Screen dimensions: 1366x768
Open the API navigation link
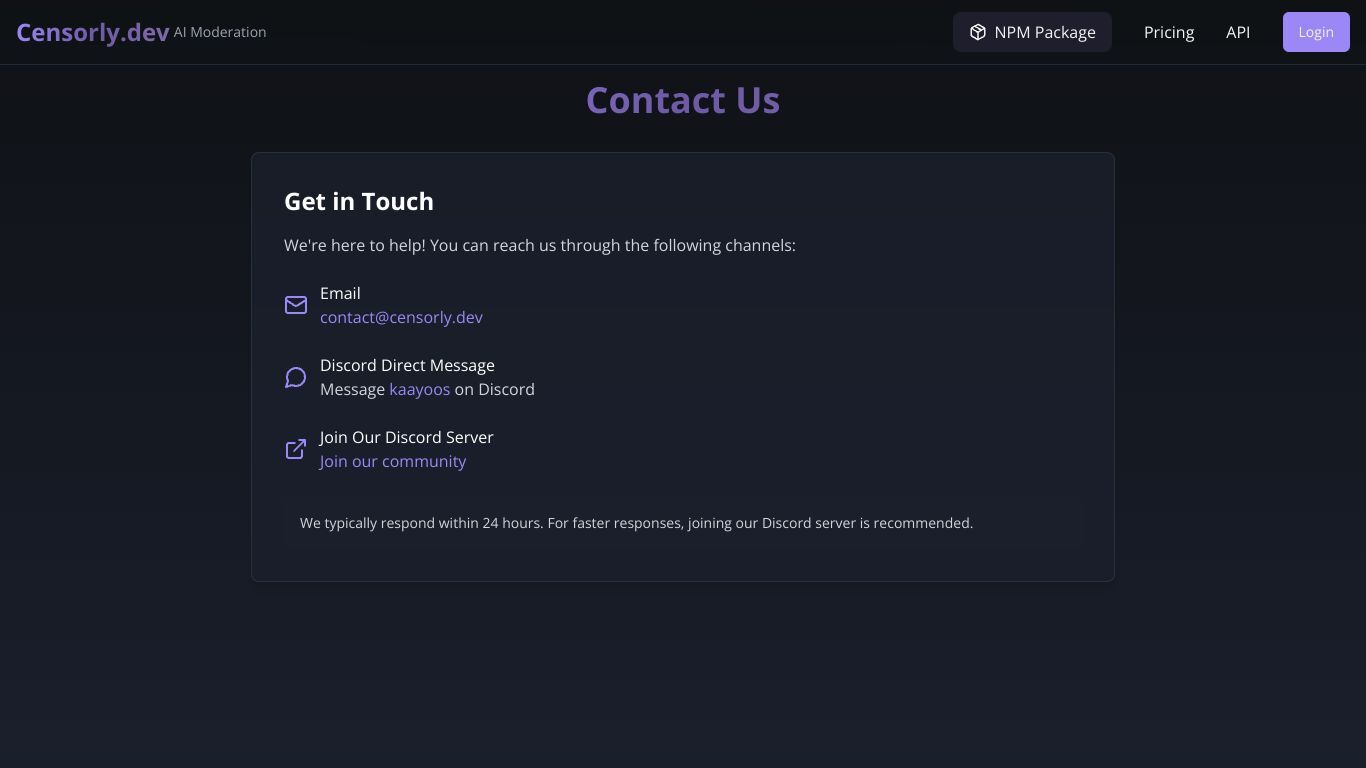(x=1238, y=32)
